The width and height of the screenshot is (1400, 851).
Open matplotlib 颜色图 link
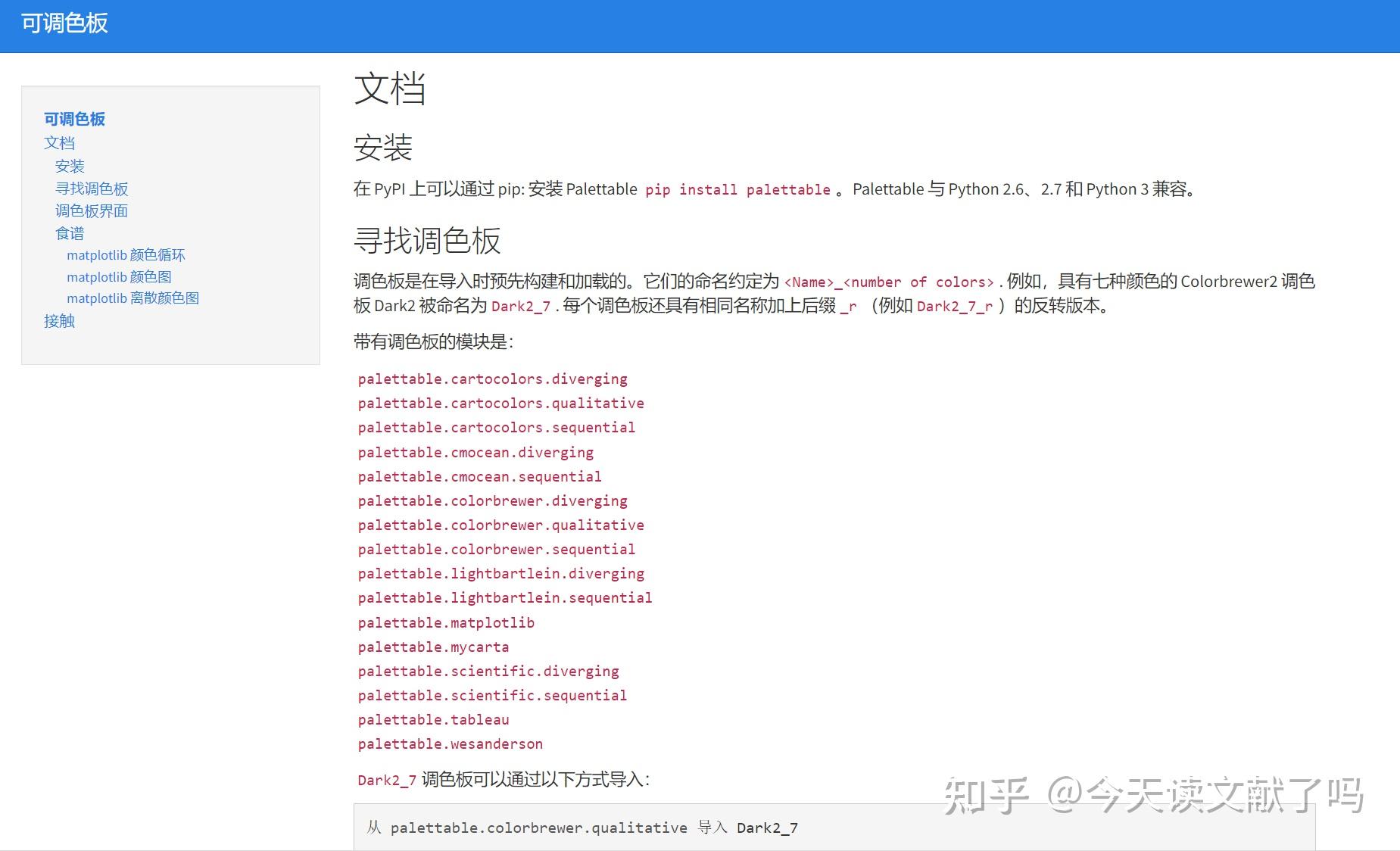pos(119,277)
